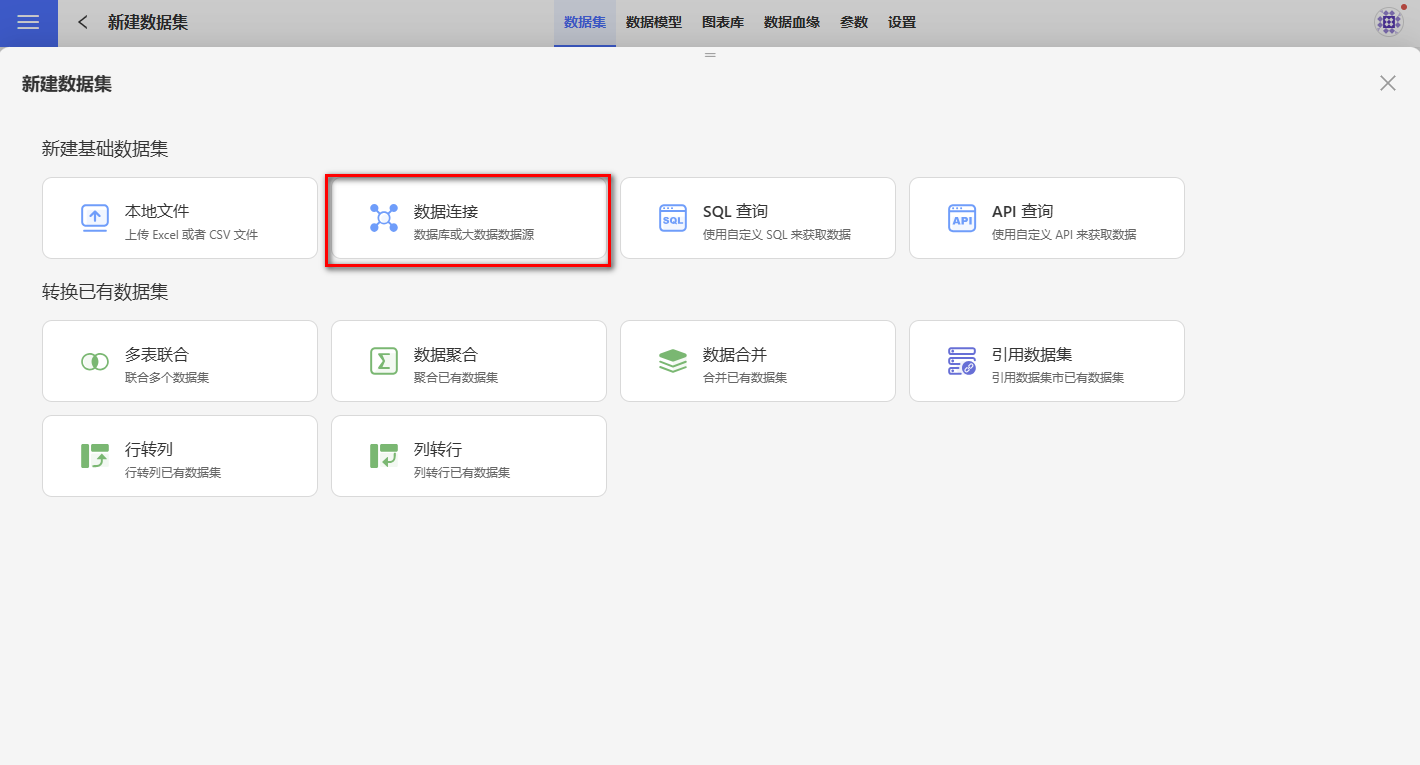
Task: Click the 行转列 pivot icon
Action: pos(95,456)
